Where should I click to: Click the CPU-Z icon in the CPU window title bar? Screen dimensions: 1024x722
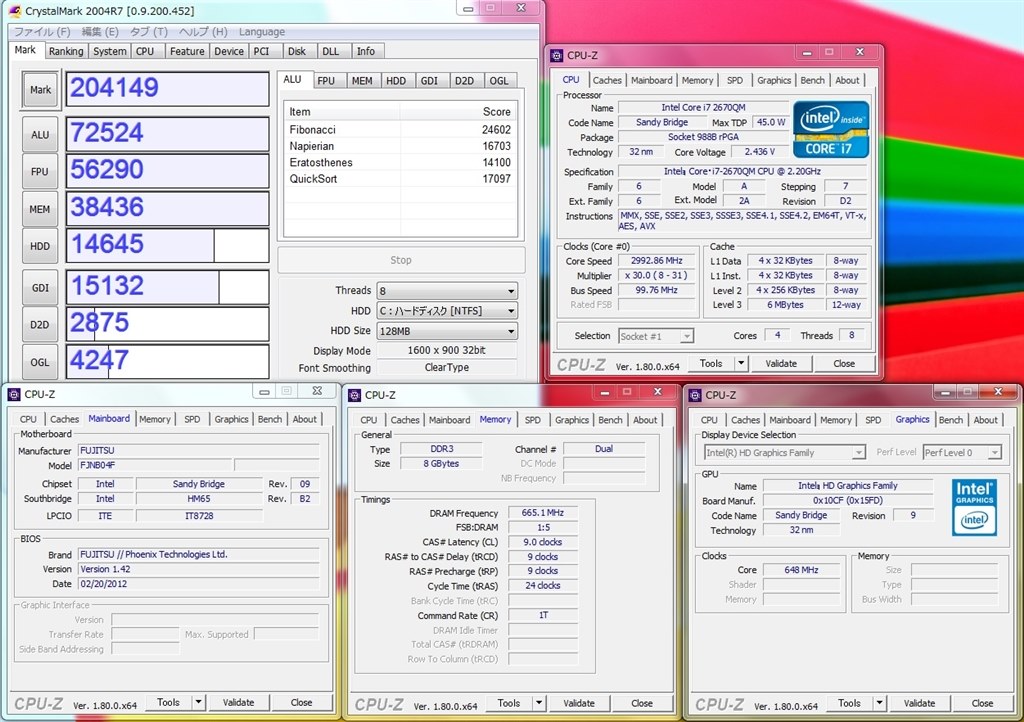[x=556, y=55]
